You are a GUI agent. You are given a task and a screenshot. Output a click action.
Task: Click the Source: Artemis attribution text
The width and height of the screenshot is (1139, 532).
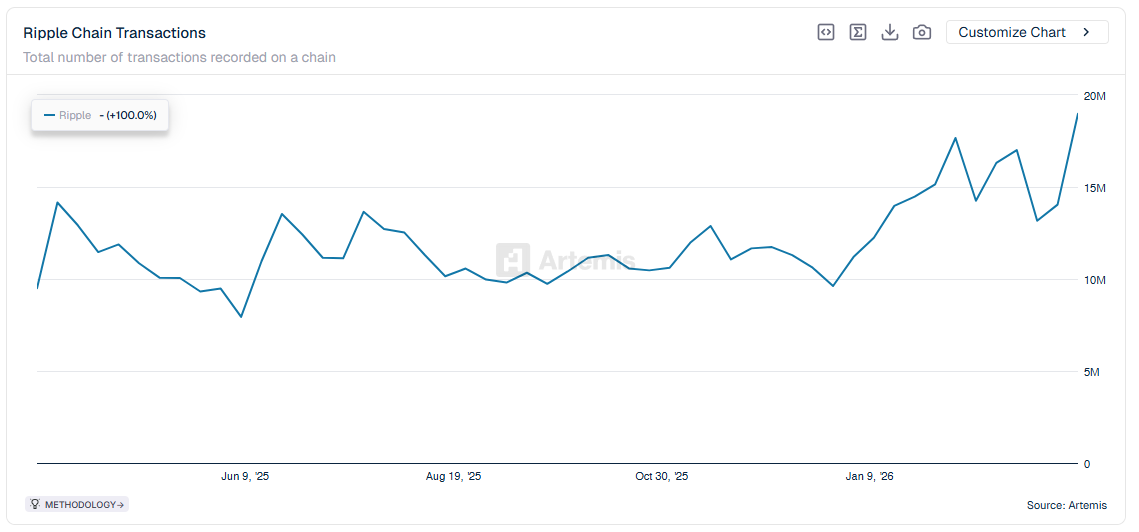click(x=1067, y=505)
